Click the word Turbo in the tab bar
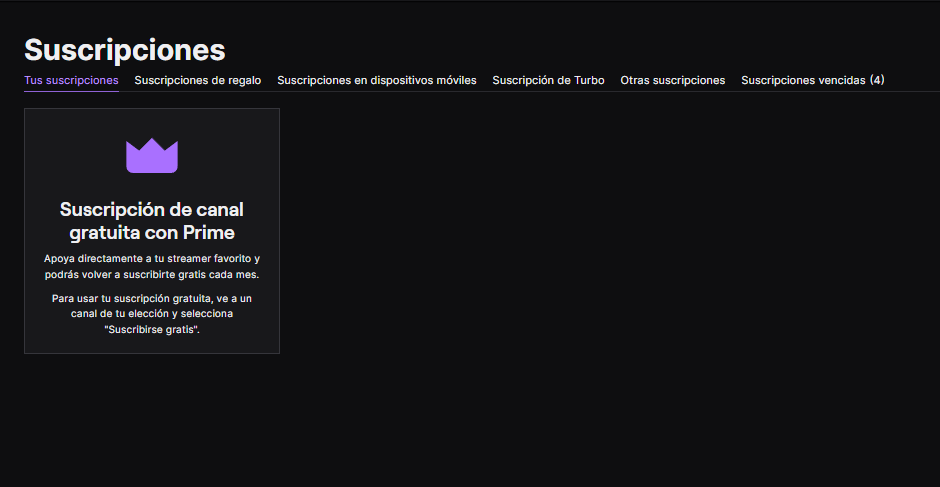The image size is (940, 487). 588,80
